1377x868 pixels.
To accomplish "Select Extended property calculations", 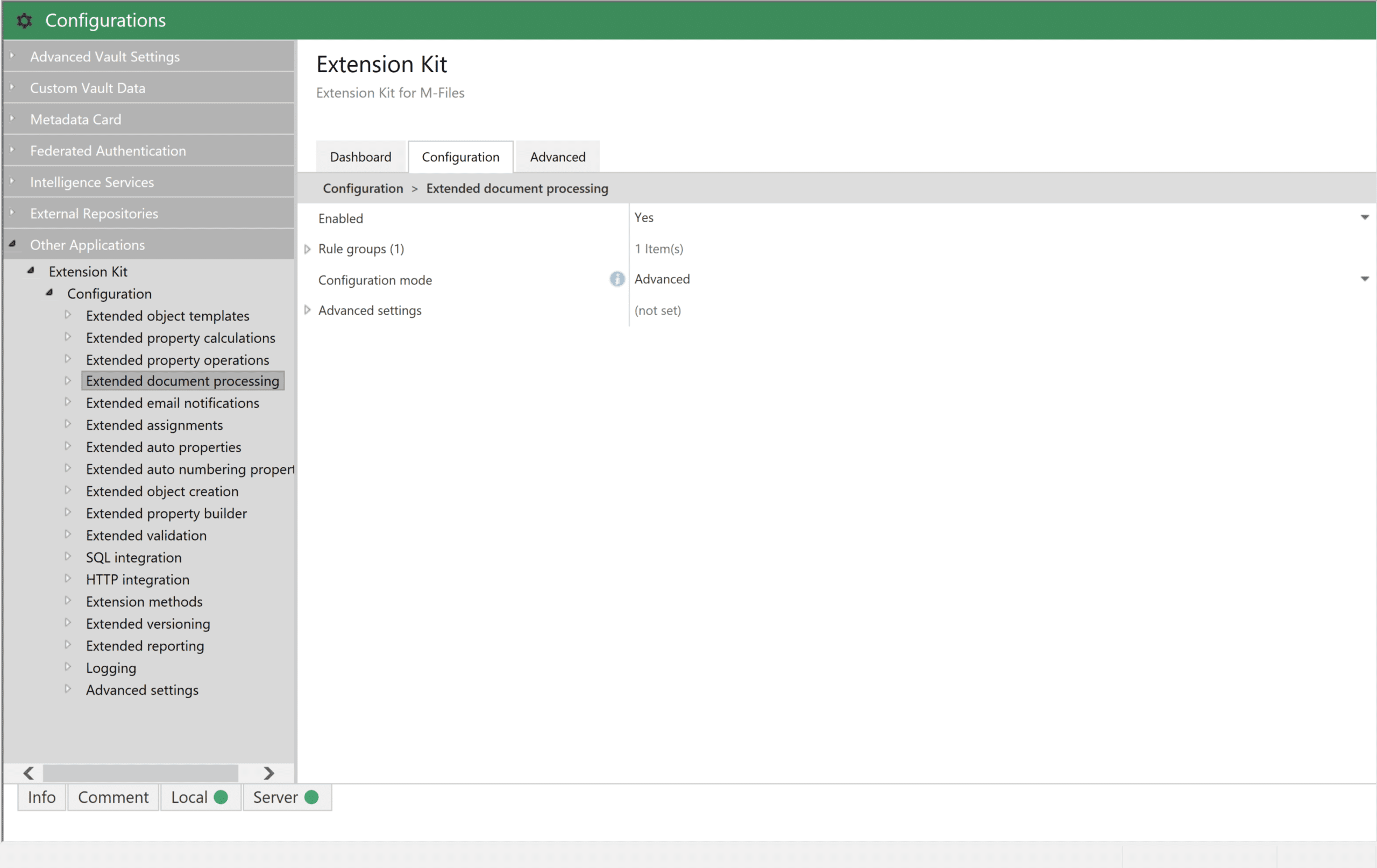I will coord(181,338).
